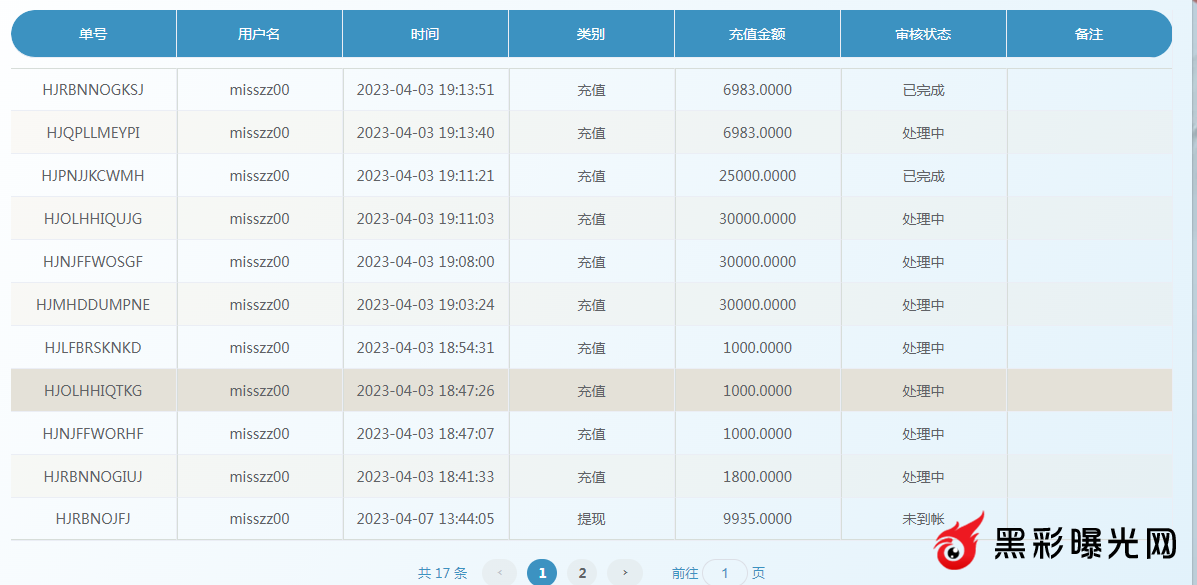Viewport: 1197px width, 585px height.
Task: Click the 充值金额 column header
Action: click(757, 34)
